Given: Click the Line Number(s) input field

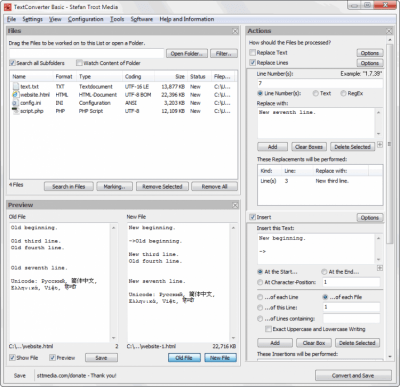Looking at the screenshot, I should (319, 83).
